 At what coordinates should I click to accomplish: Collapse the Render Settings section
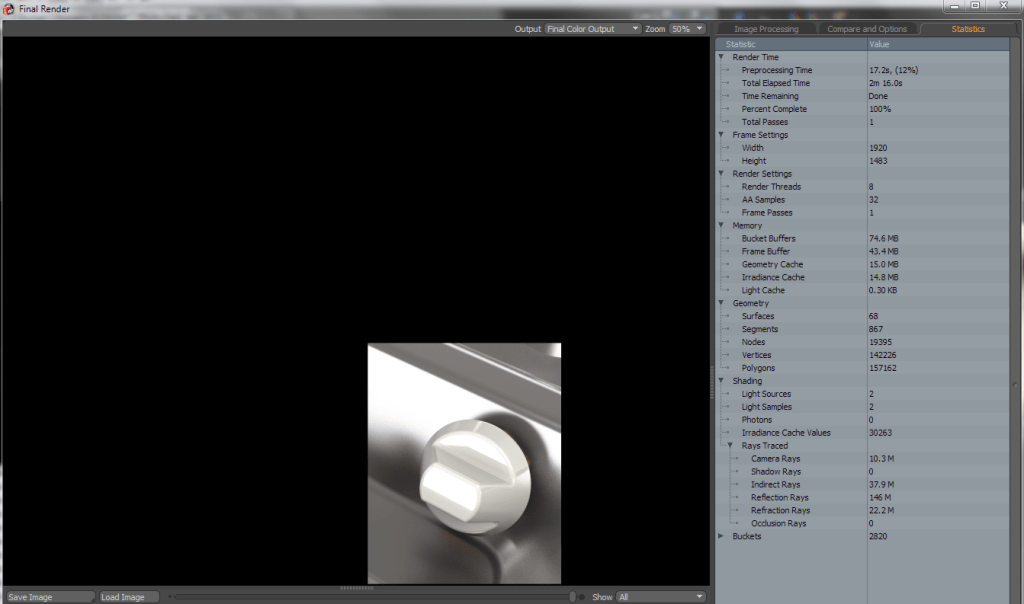pyautogui.click(x=720, y=173)
